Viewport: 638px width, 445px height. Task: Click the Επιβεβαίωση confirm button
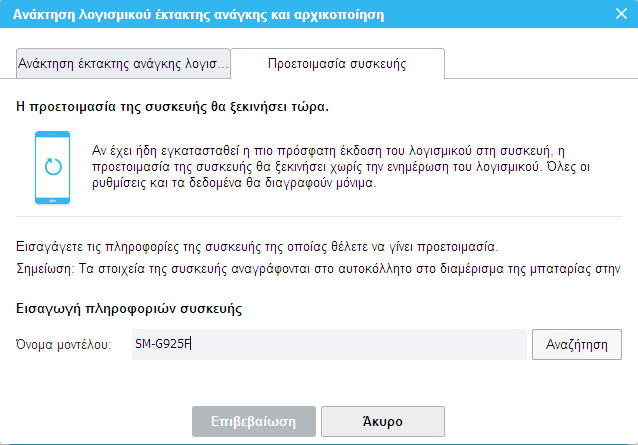tap(253, 421)
